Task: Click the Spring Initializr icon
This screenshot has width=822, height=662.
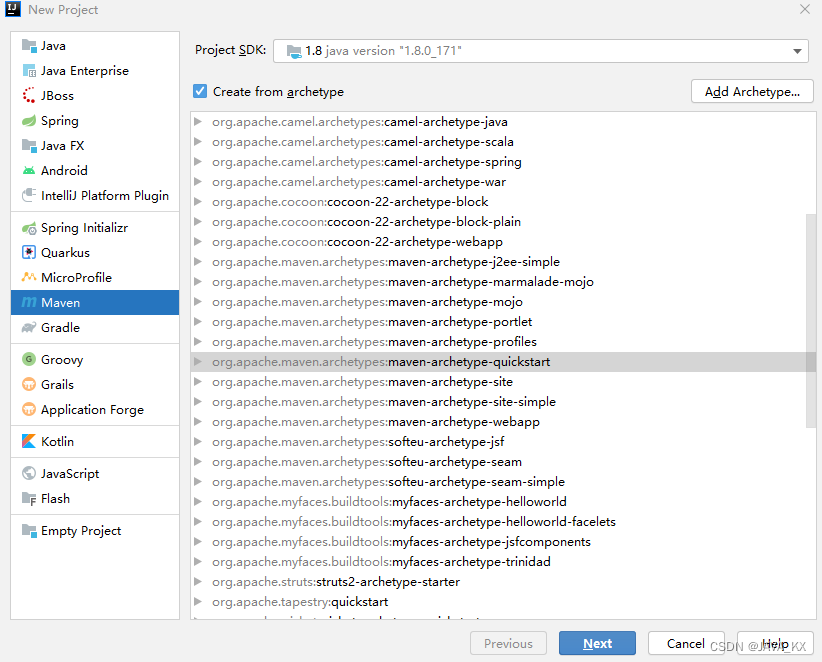Action: 29,228
